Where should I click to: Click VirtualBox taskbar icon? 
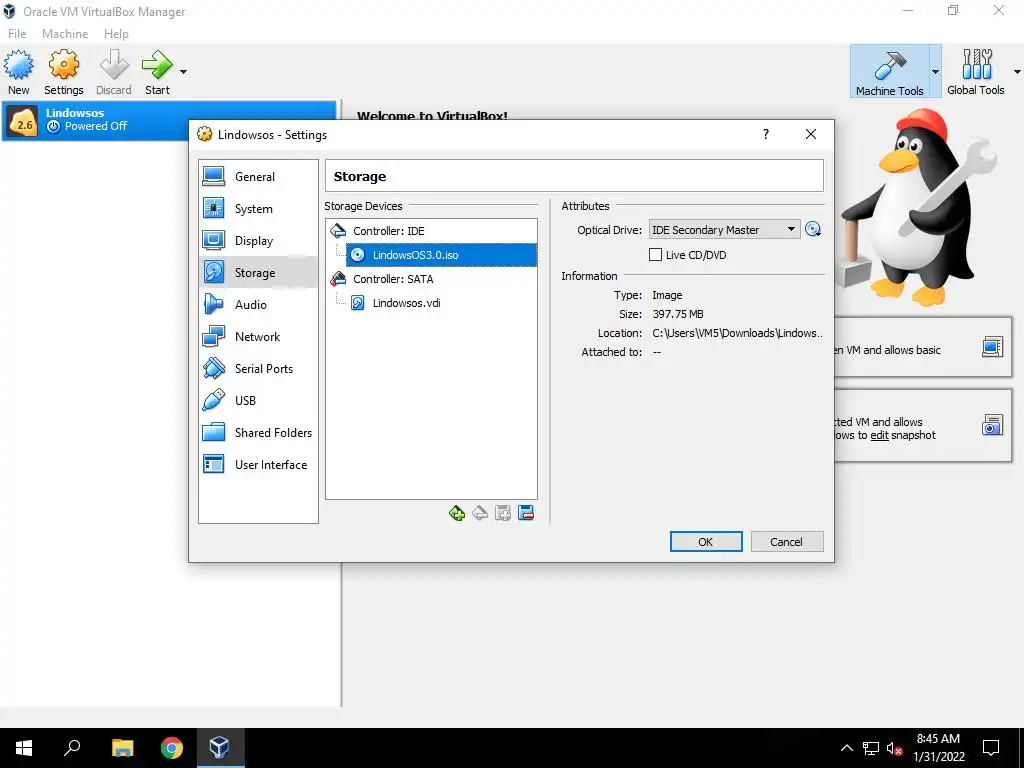[219, 748]
